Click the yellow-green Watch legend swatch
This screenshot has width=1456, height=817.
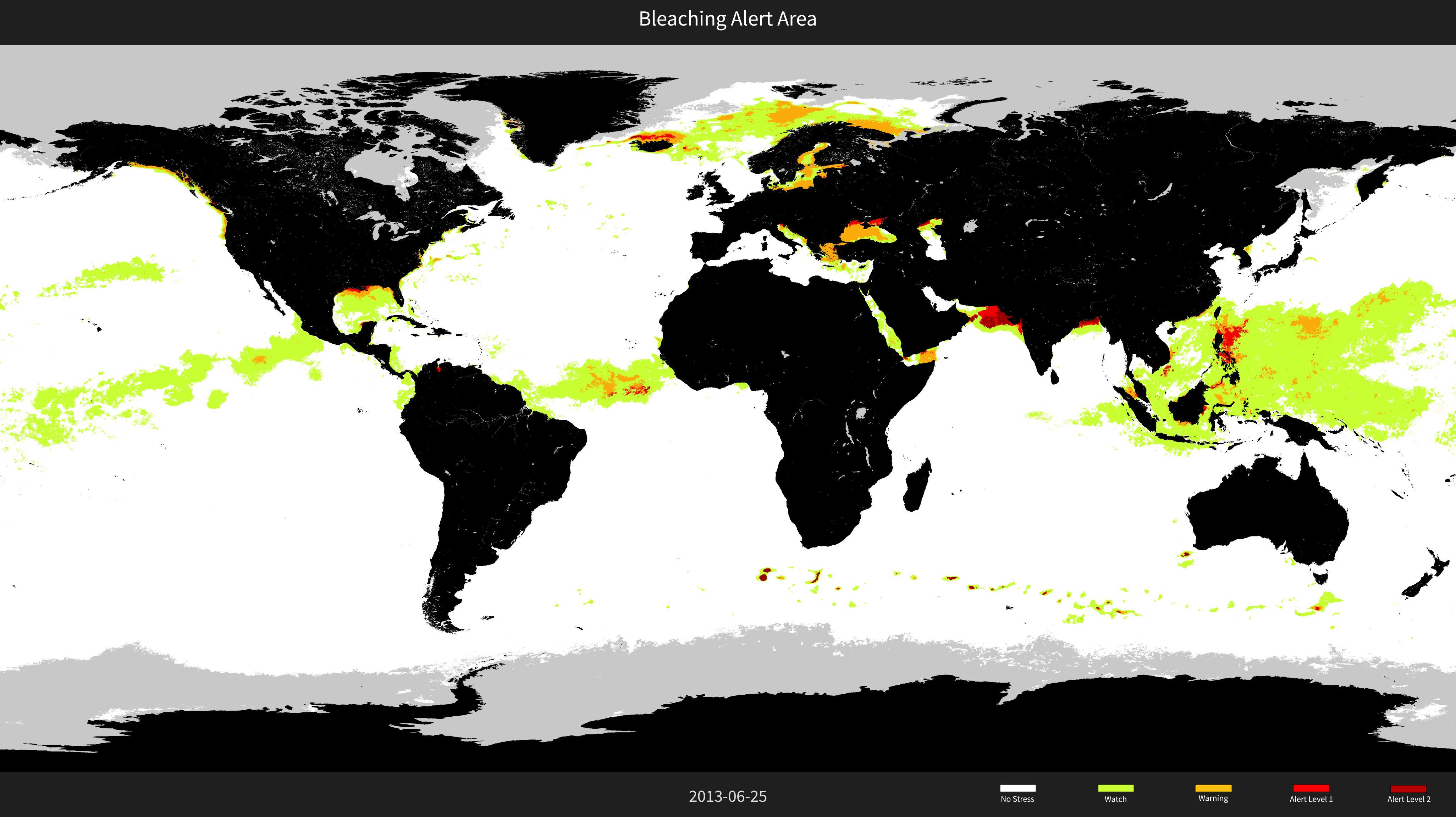(x=1115, y=788)
